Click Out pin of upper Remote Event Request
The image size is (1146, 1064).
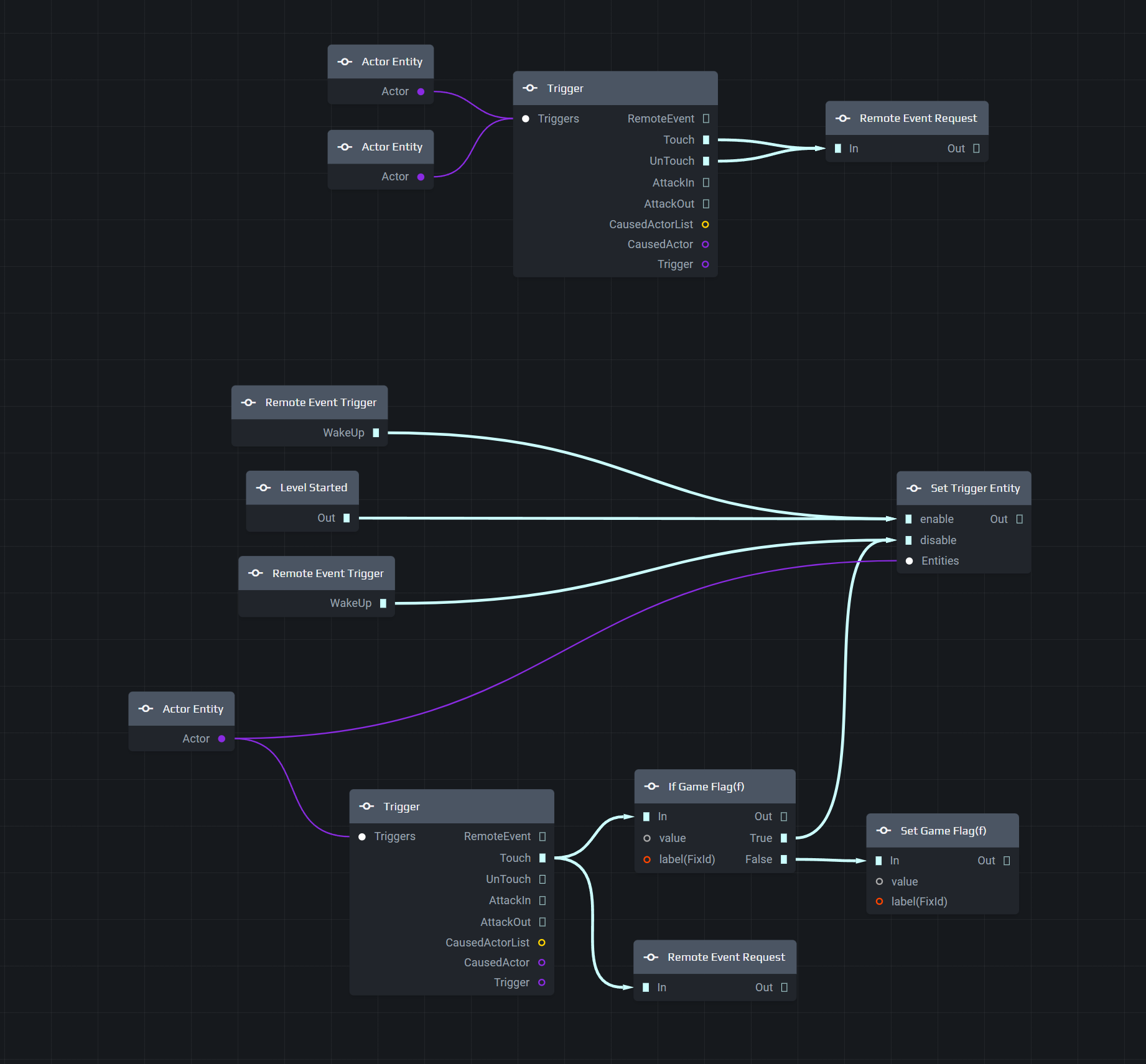976,149
